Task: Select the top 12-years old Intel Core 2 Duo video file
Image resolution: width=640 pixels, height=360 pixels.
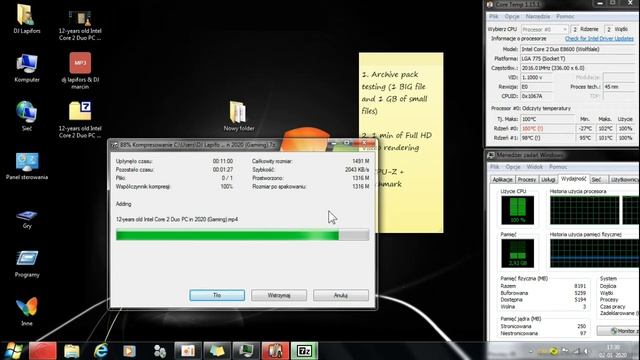Action: click(80, 25)
